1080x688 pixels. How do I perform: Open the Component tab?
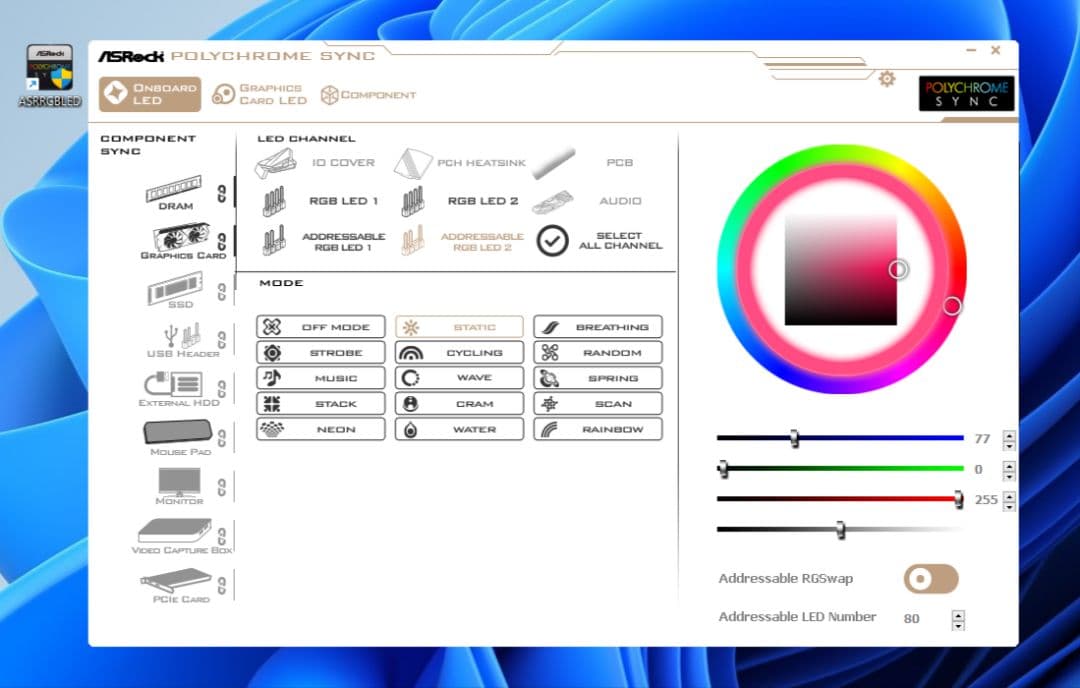point(368,95)
